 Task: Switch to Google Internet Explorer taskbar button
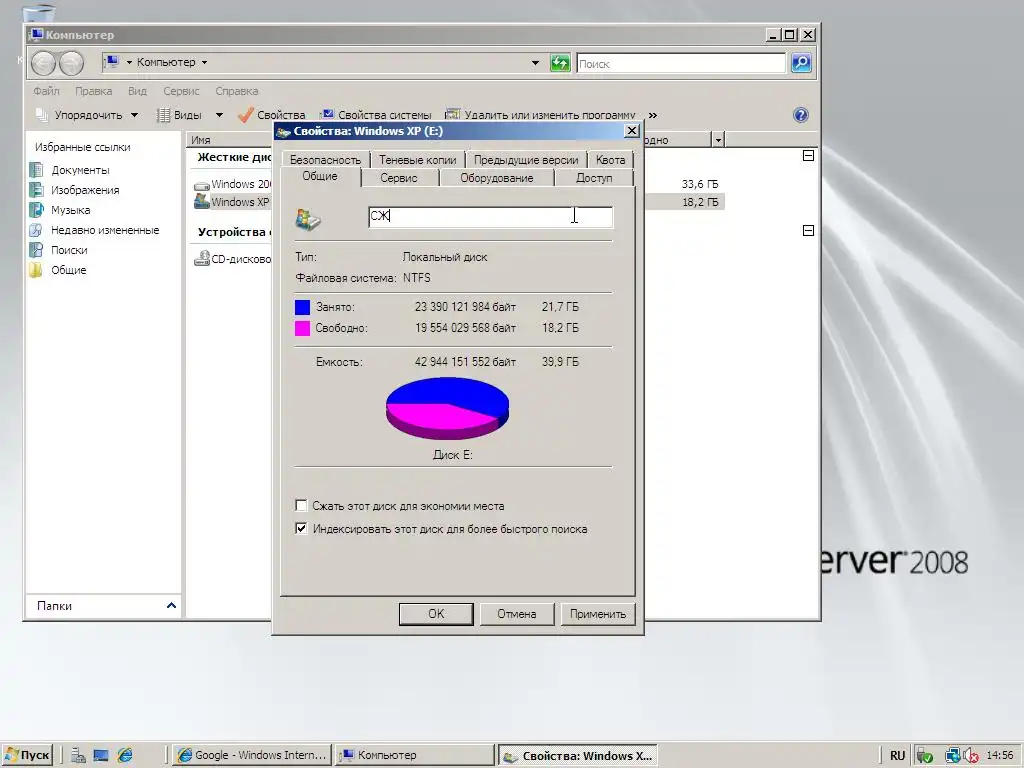point(251,755)
